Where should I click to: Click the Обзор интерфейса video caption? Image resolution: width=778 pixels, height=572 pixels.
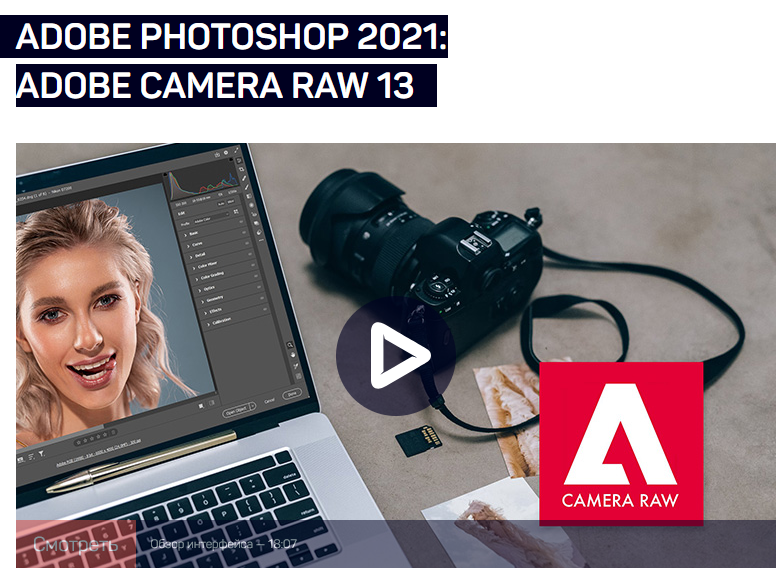(222, 545)
